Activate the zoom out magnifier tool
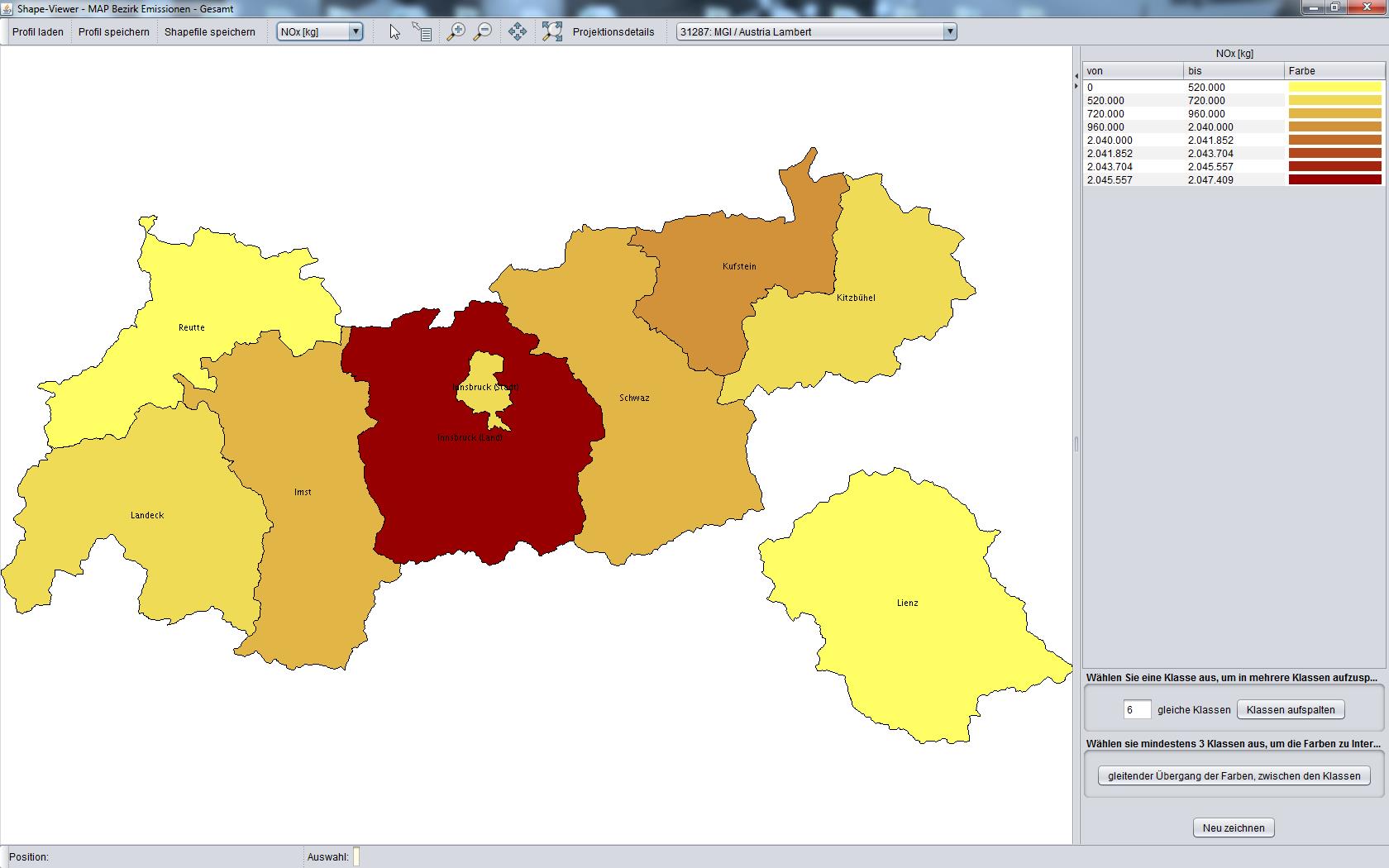This screenshot has width=1389, height=868. point(482,32)
